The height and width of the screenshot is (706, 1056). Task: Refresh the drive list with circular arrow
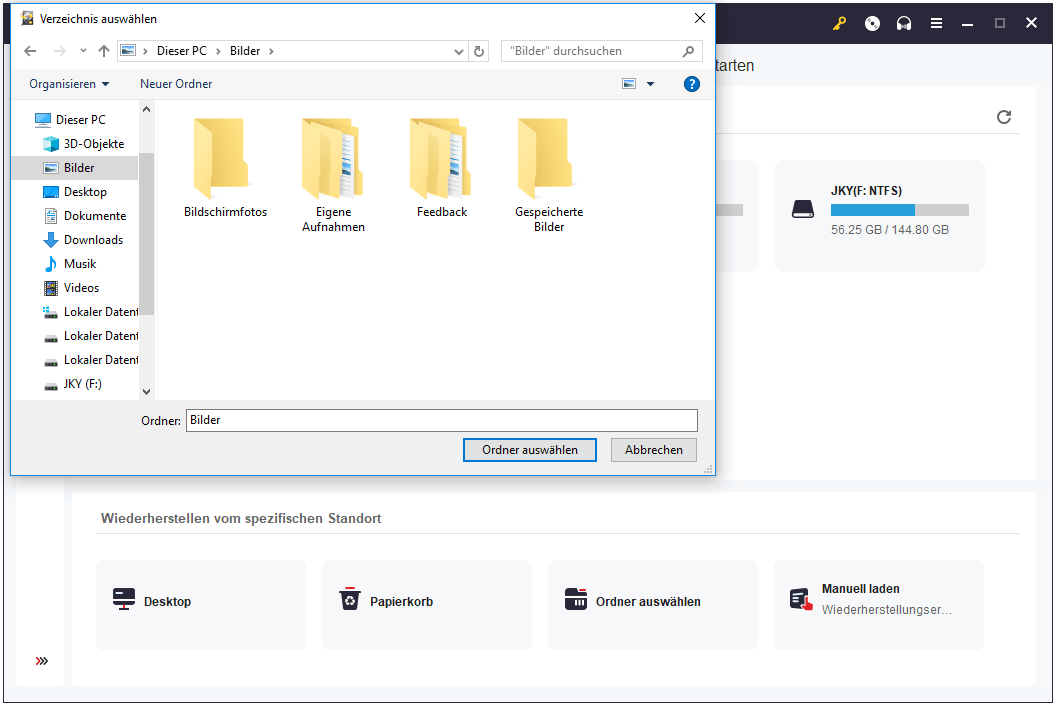click(1003, 117)
